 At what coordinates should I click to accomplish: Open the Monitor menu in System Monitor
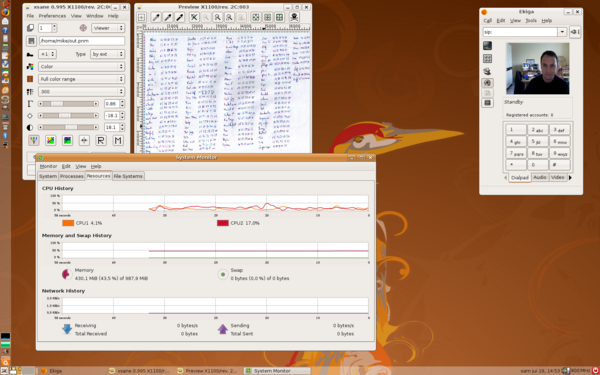(x=48, y=166)
